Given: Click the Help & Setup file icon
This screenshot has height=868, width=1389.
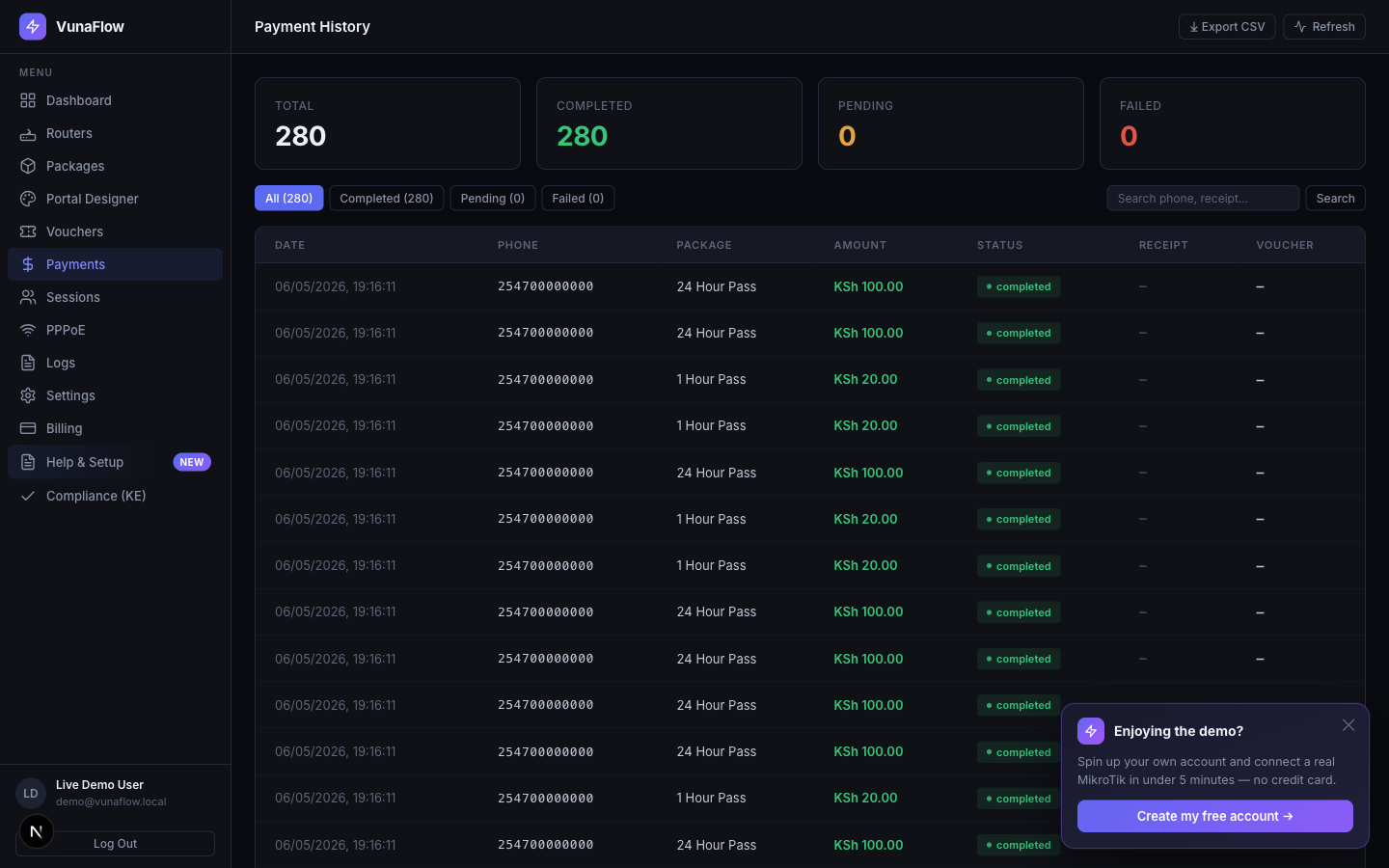Looking at the screenshot, I should (x=28, y=462).
